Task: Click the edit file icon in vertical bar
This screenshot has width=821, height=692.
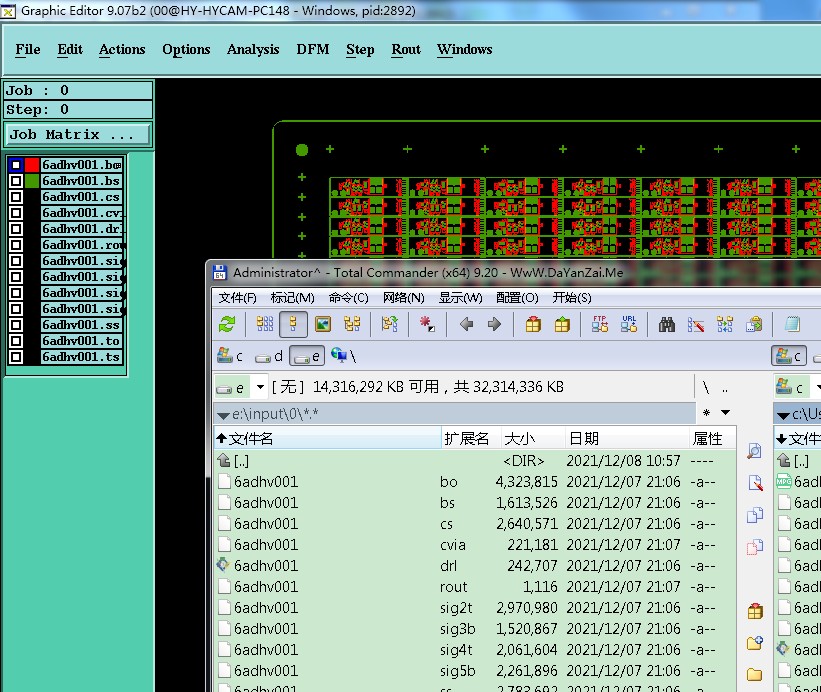Action: click(x=755, y=483)
